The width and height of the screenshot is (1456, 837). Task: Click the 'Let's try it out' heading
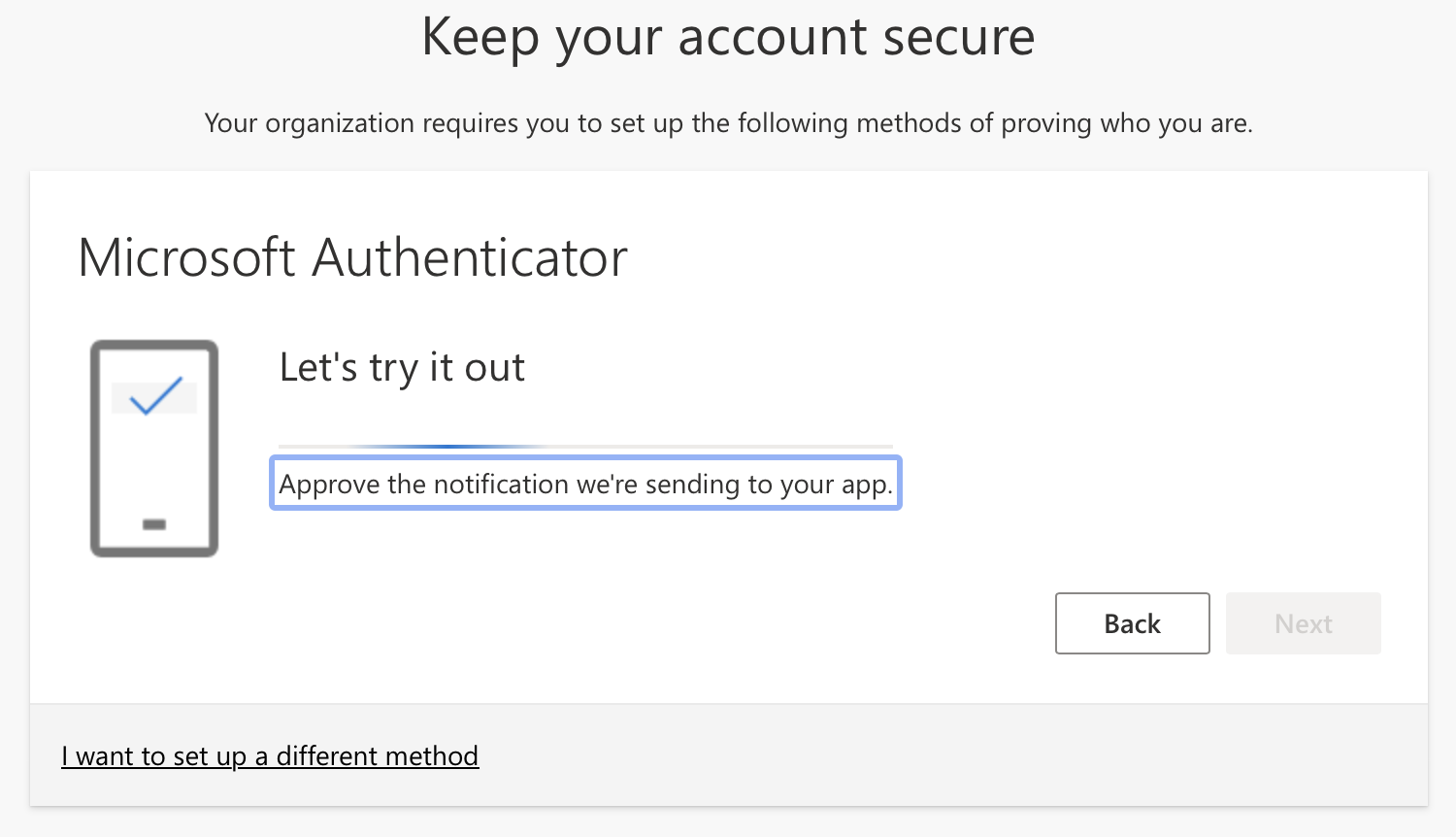(402, 368)
